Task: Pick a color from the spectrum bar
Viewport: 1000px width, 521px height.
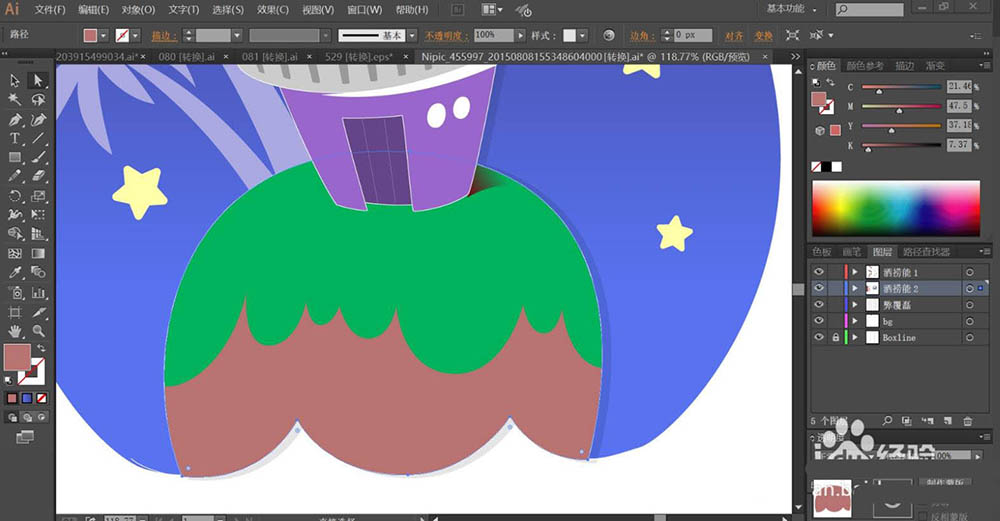Action: pyautogui.click(x=896, y=208)
